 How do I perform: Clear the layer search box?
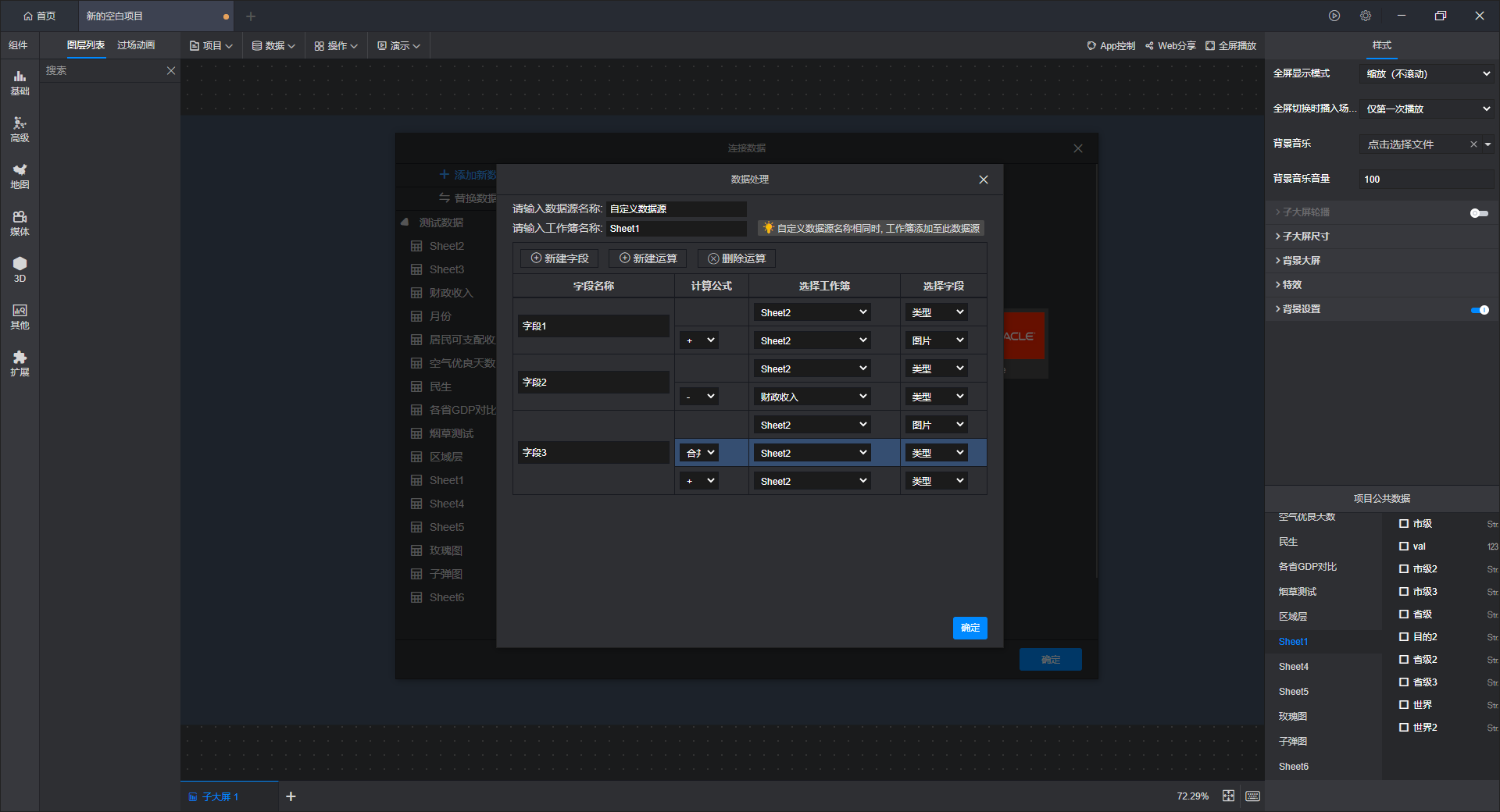pos(171,71)
